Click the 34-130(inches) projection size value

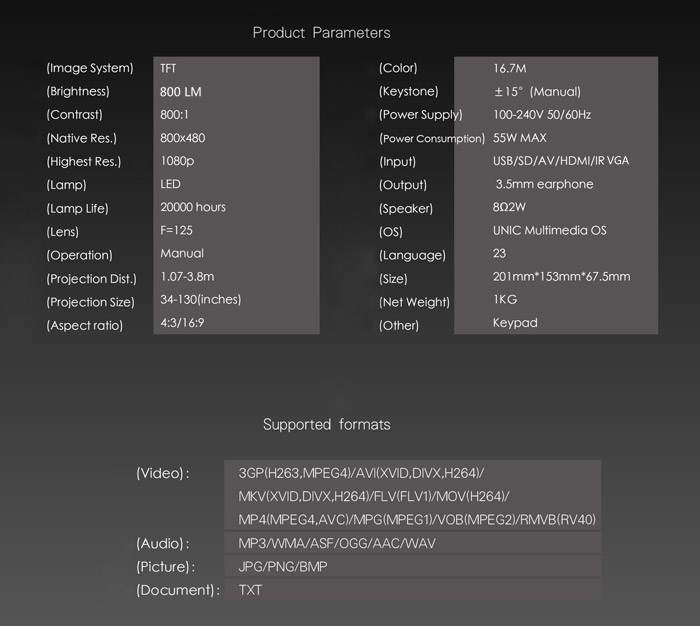pos(200,300)
